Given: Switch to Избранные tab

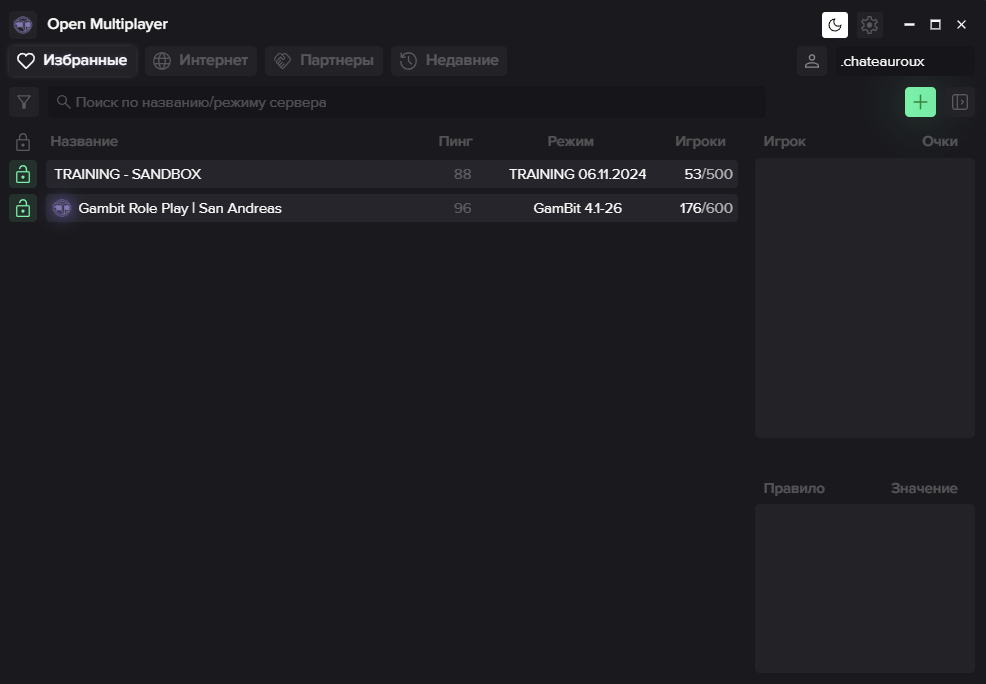Looking at the screenshot, I should click(72, 60).
